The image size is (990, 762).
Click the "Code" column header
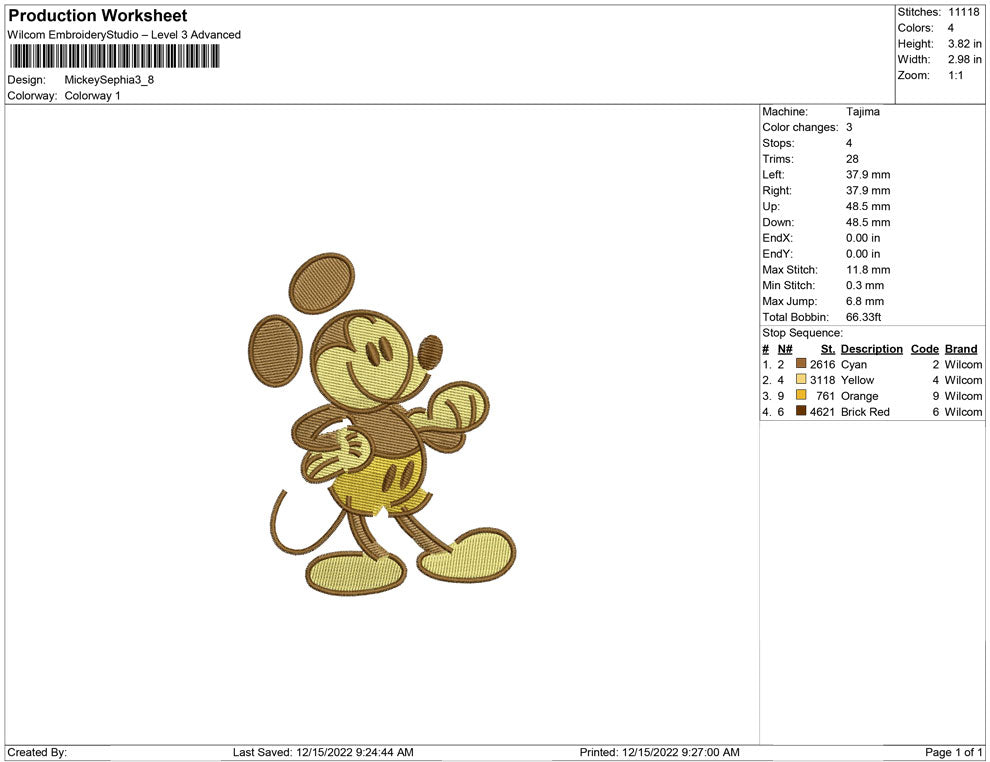pyautogui.click(x=925, y=349)
